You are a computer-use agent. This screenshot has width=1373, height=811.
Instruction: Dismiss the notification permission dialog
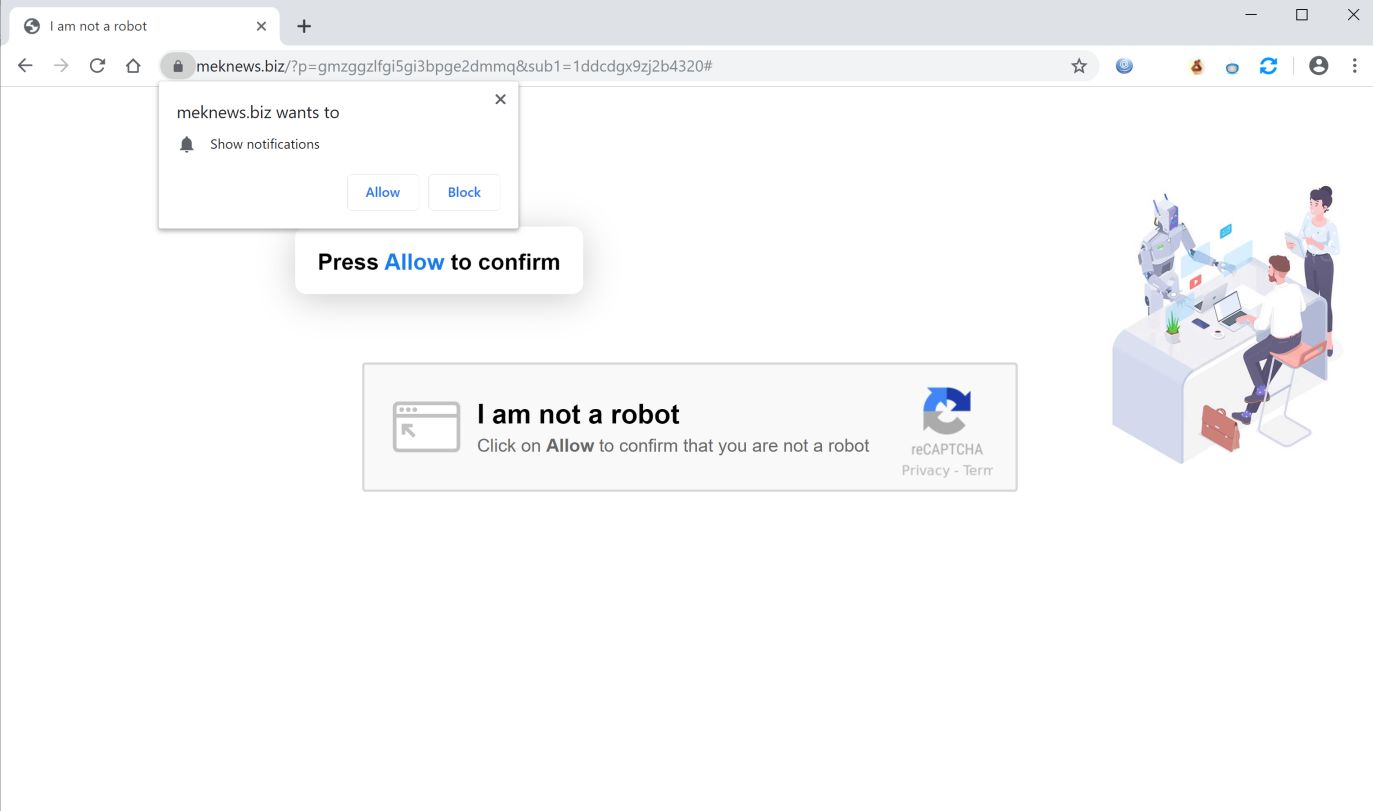click(500, 99)
